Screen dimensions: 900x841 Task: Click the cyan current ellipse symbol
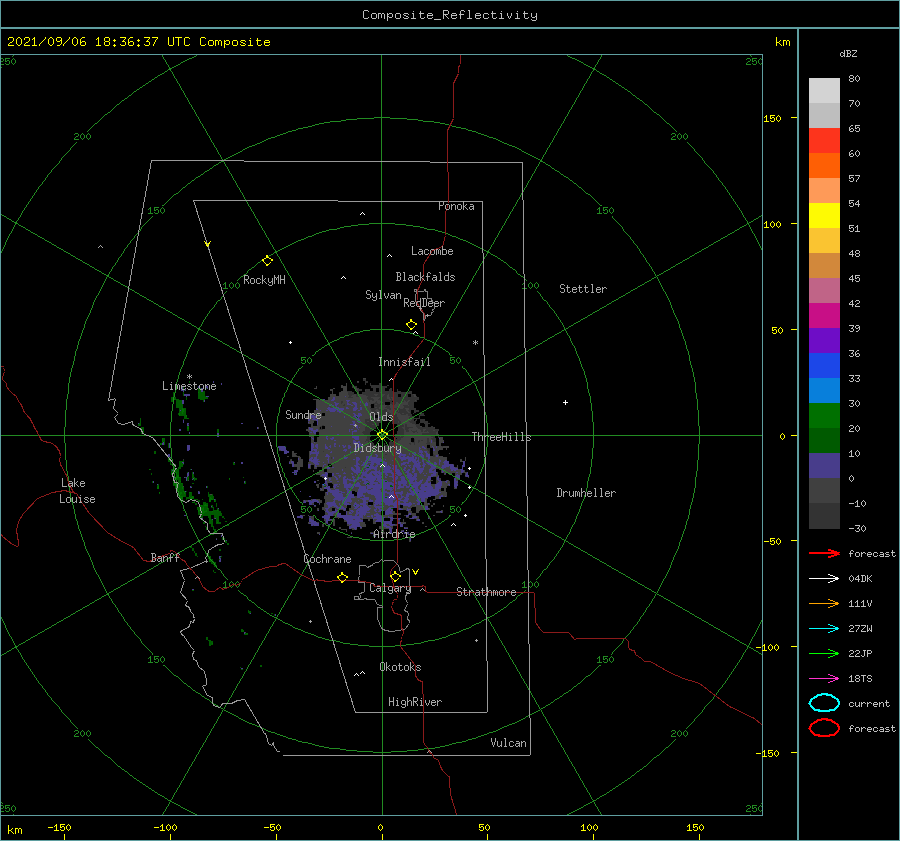tap(824, 703)
